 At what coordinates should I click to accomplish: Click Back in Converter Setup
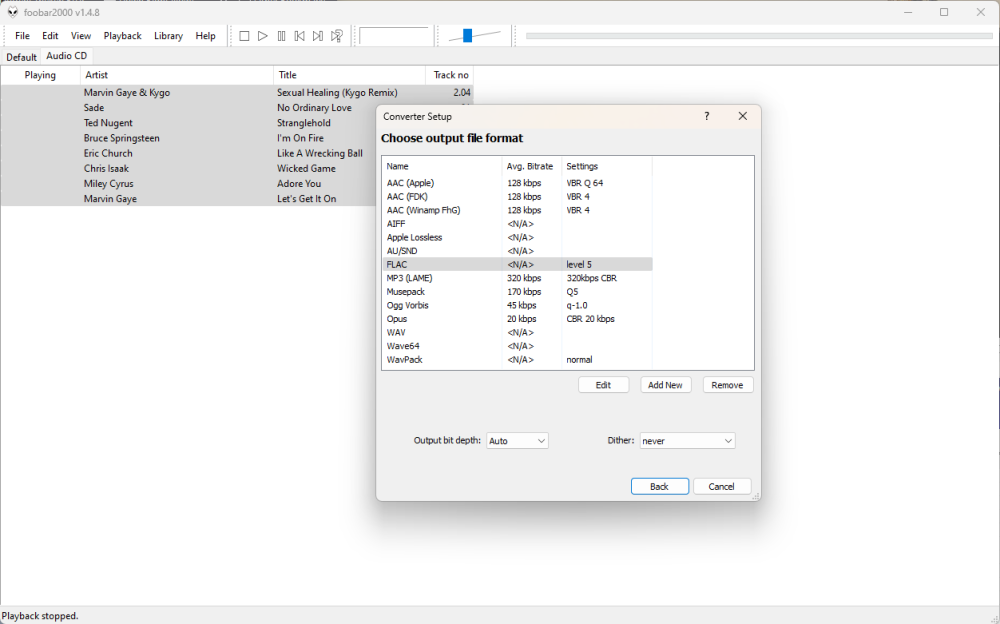[659, 486]
